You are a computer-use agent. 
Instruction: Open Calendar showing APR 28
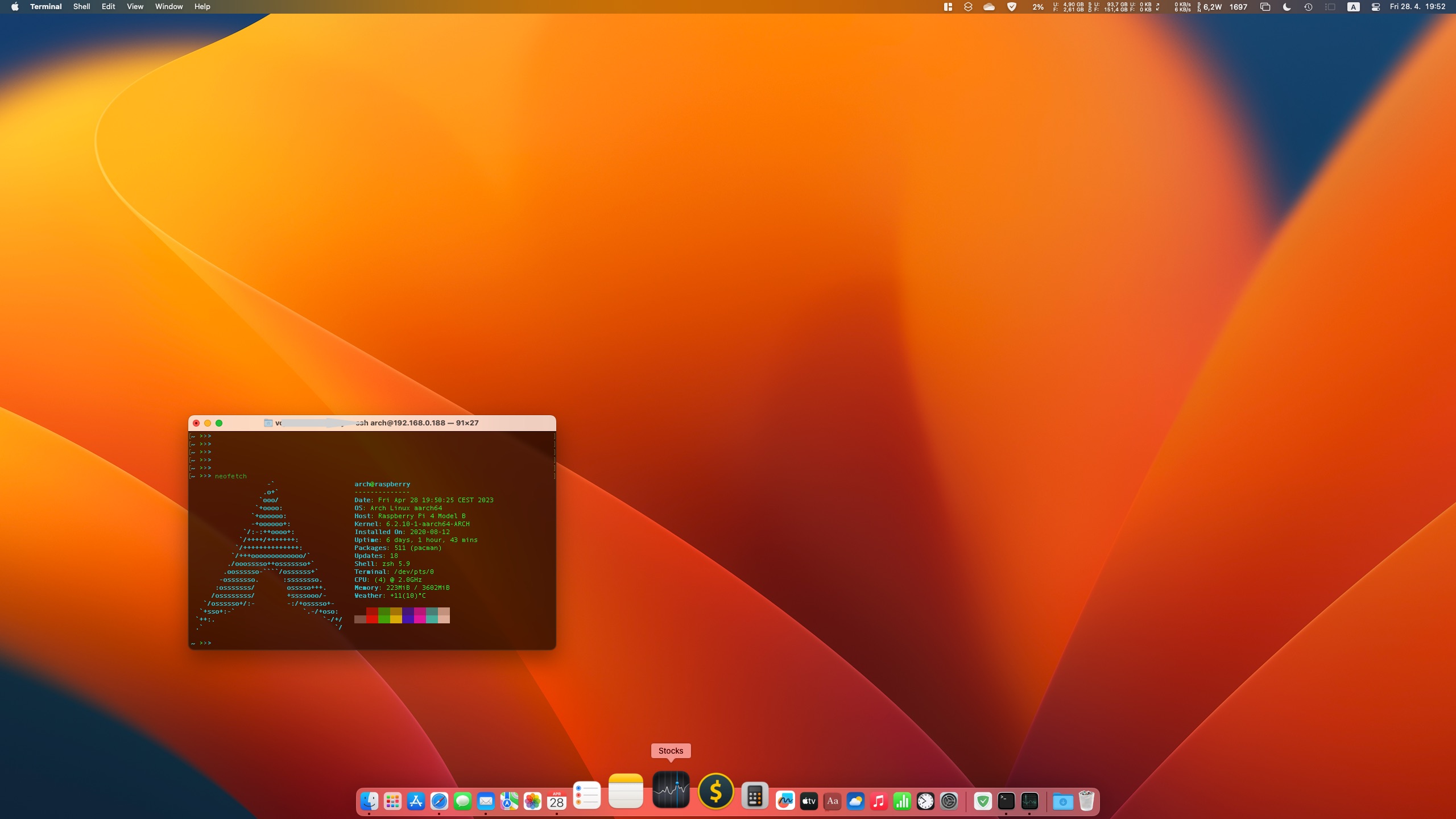pyautogui.click(x=556, y=801)
